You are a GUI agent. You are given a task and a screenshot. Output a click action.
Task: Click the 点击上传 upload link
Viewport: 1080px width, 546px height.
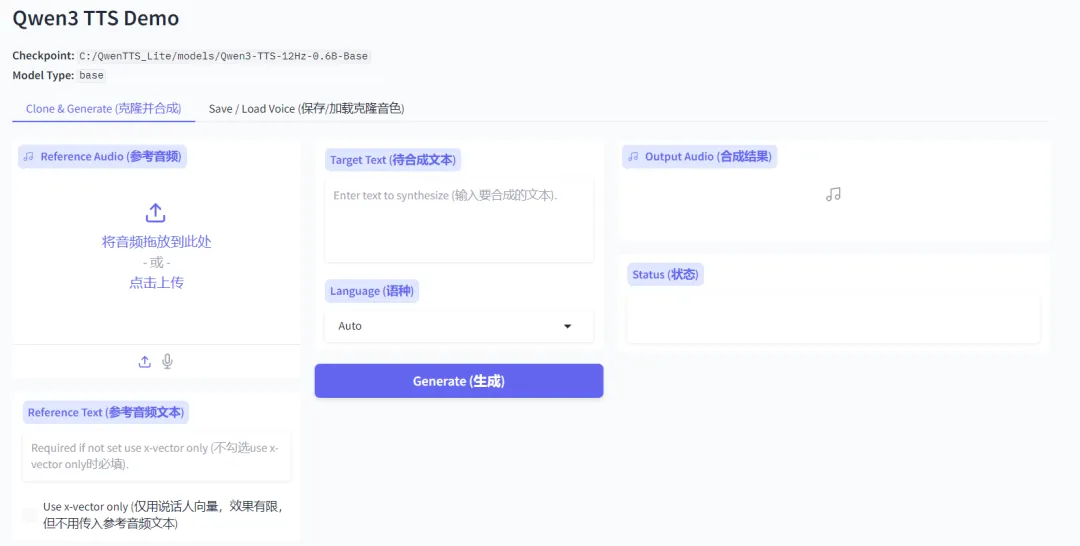click(156, 282)
